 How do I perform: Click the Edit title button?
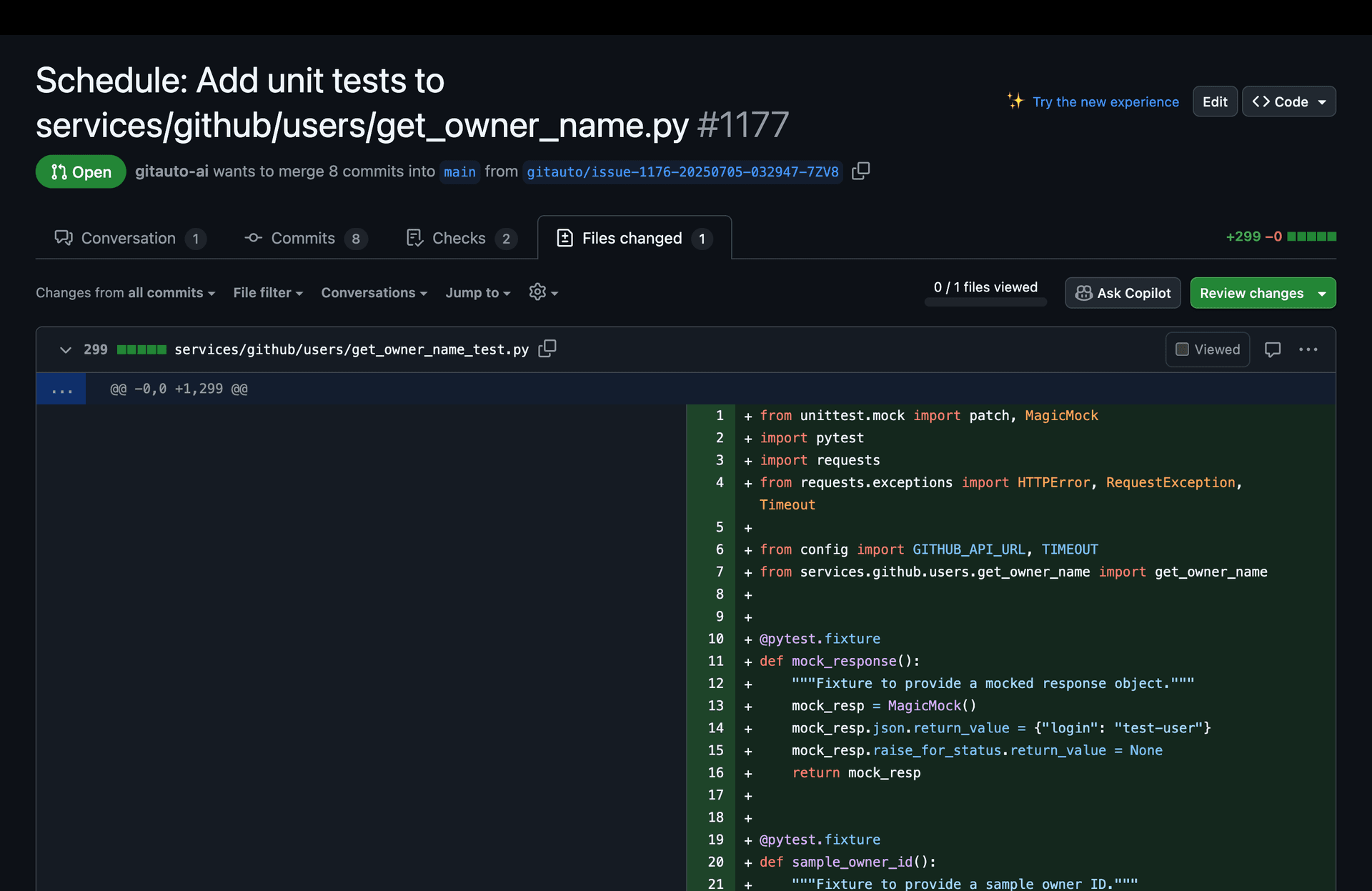point(1215,101)
